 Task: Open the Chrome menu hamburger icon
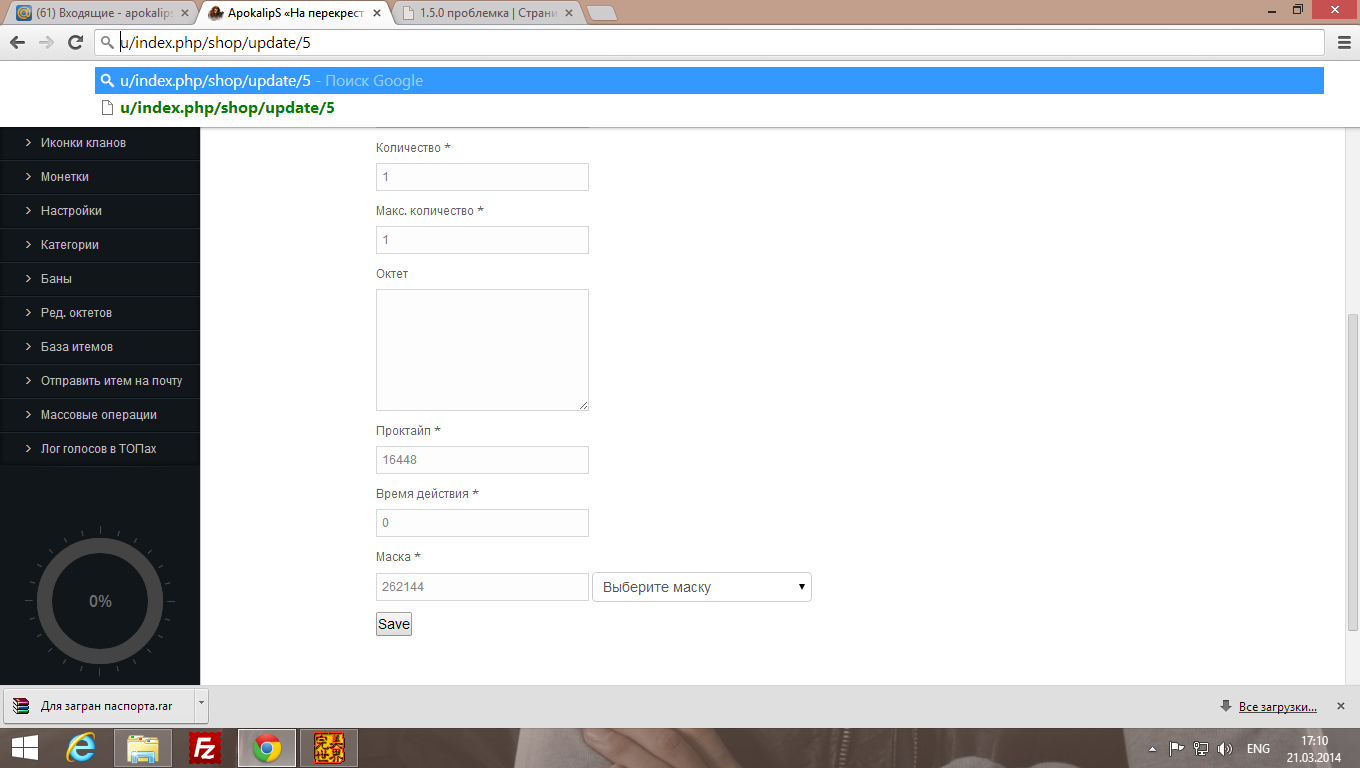pyautogui.click(x=1344, y=42)
